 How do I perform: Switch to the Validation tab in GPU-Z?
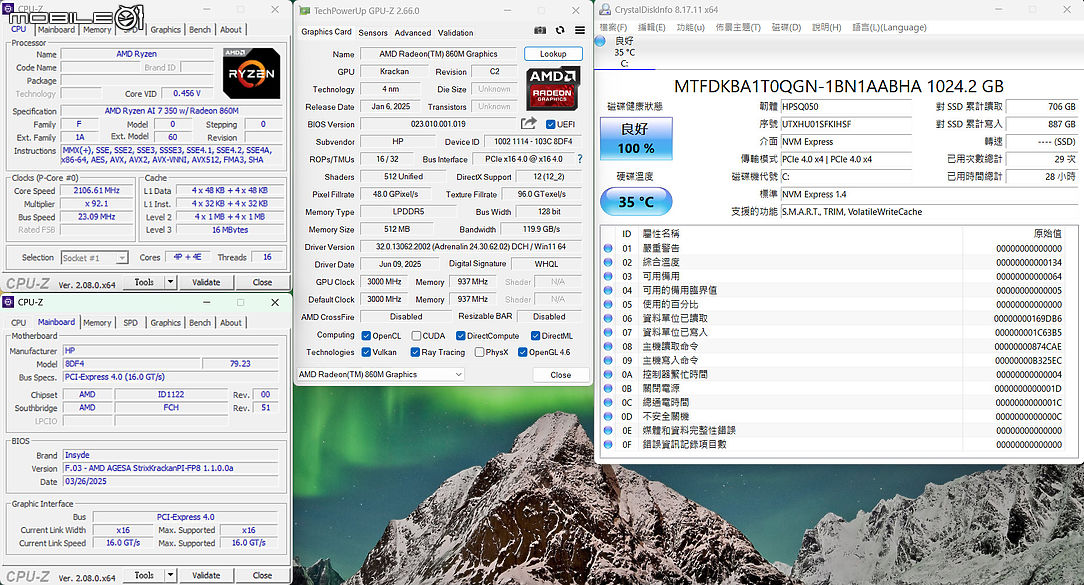click(456, 32)
